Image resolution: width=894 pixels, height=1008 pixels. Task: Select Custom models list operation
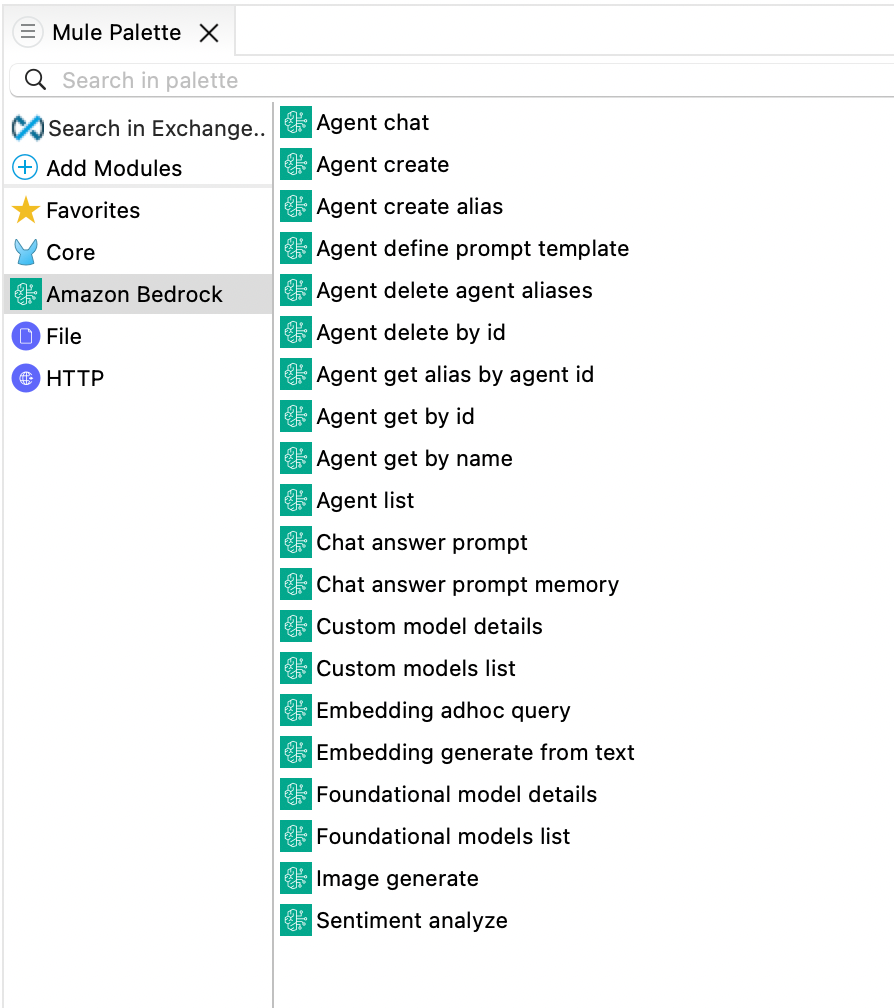pyautogui.click(x=416, y=669)
